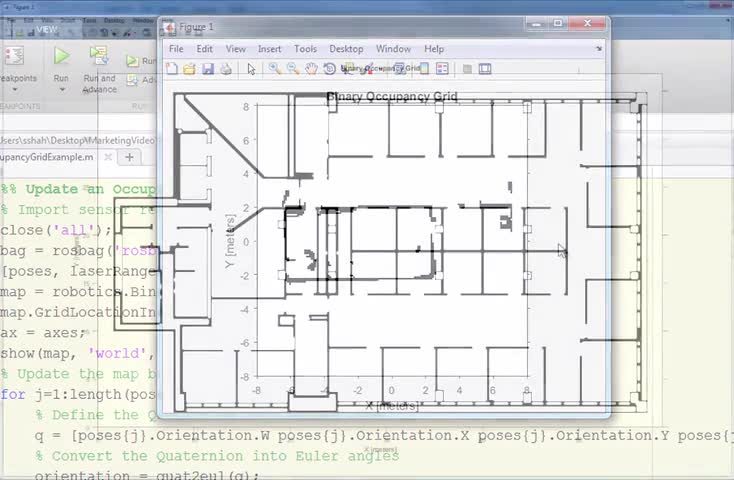
Task: Select the Edit Plot arrow tool
Action: tap(251, 69)
